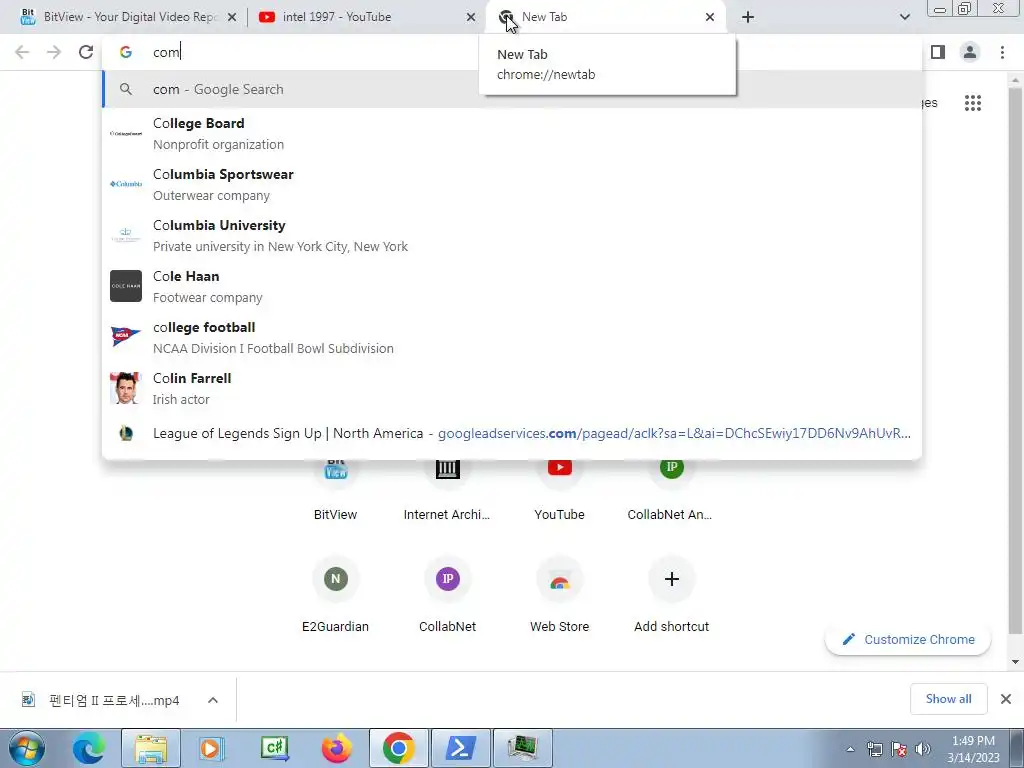Screen dimensions: 1024x768
Task: Open League of Legends Sign Up suggestion
Action: coord(512,433)
